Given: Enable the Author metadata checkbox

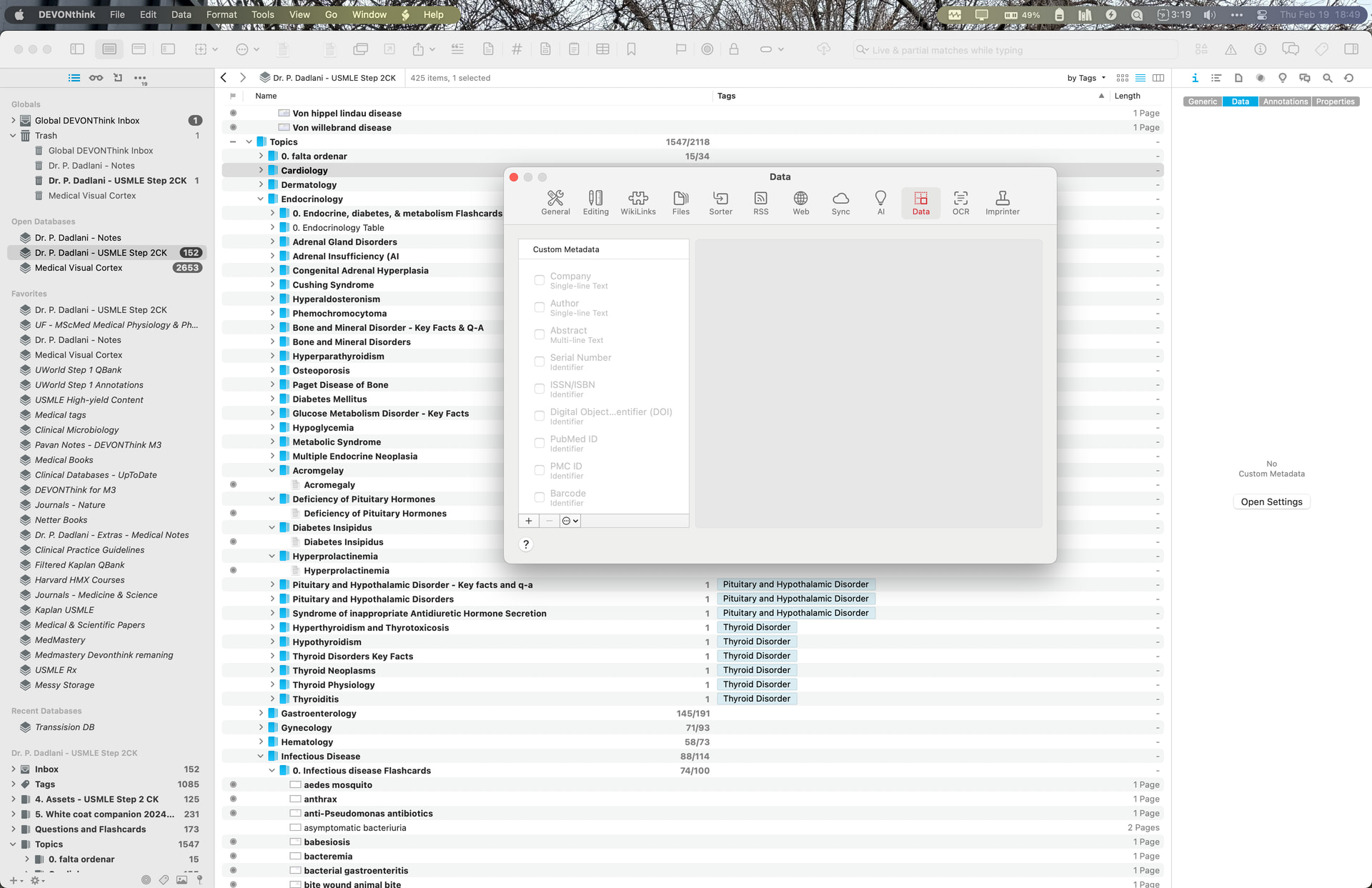Looking at the screenshot, I should pyautogui.click(x=540, y=307).
